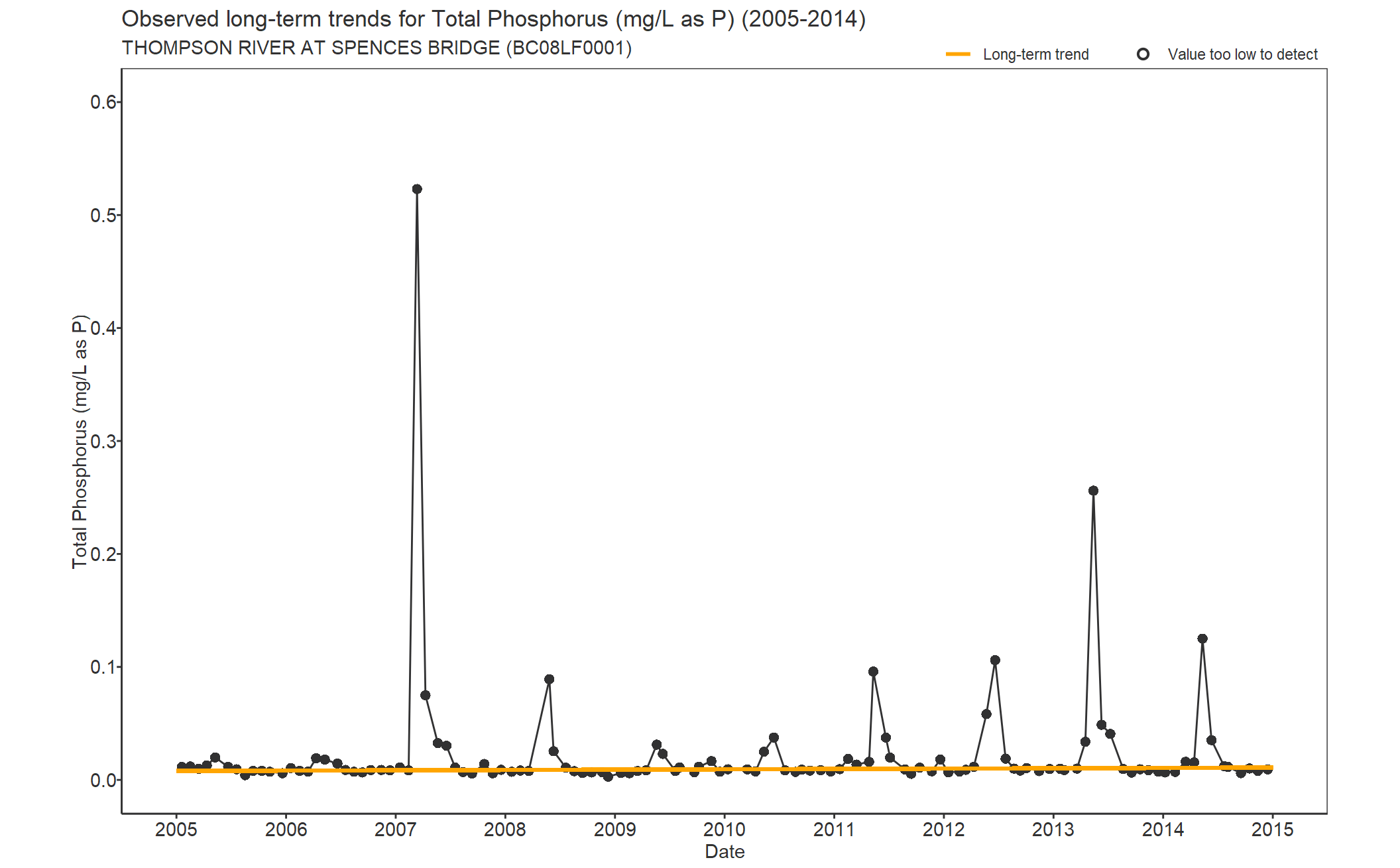Click the x-axis label Date
Image resolution: width=1400 pixels, height=868 pixels.
(x=725, y=851)
